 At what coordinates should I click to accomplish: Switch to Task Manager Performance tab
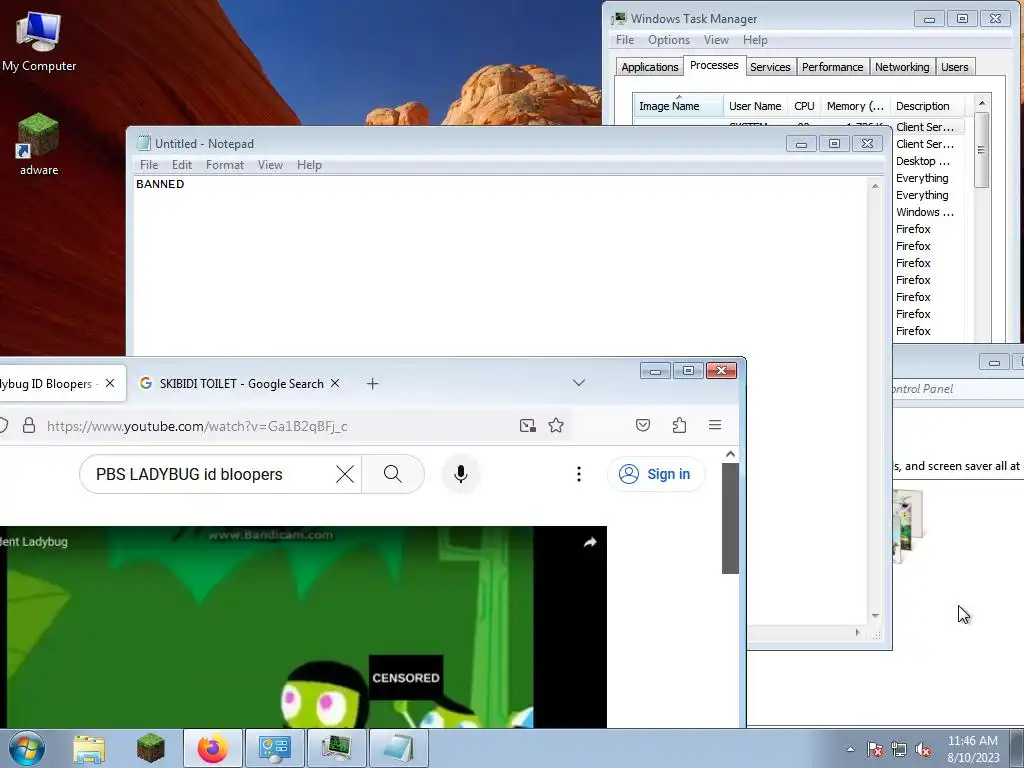pyautogui.click(x=833, y=67)
